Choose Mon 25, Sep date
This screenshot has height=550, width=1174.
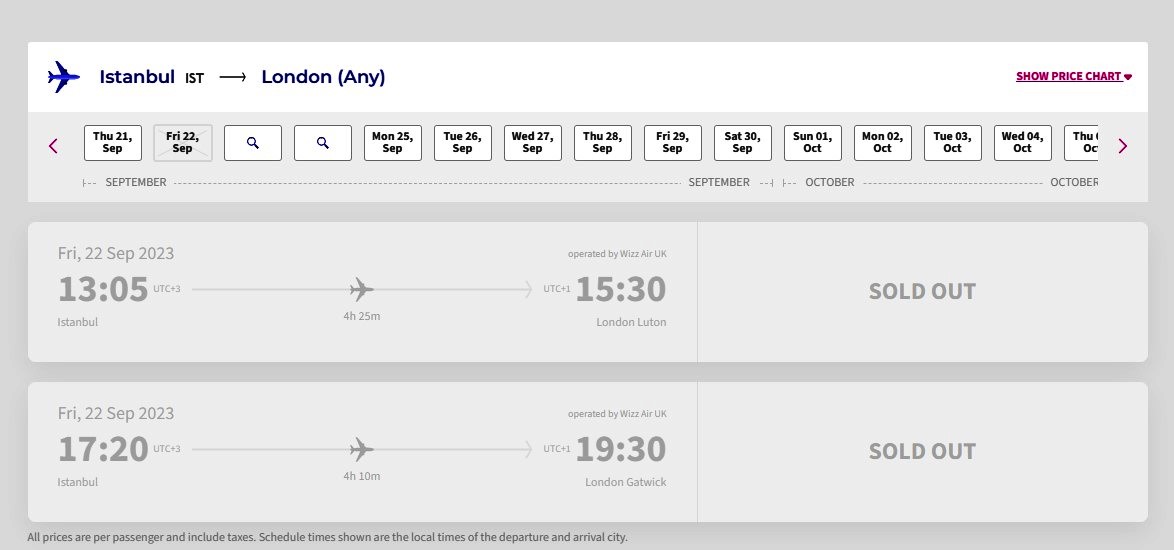tap(393, 143)
